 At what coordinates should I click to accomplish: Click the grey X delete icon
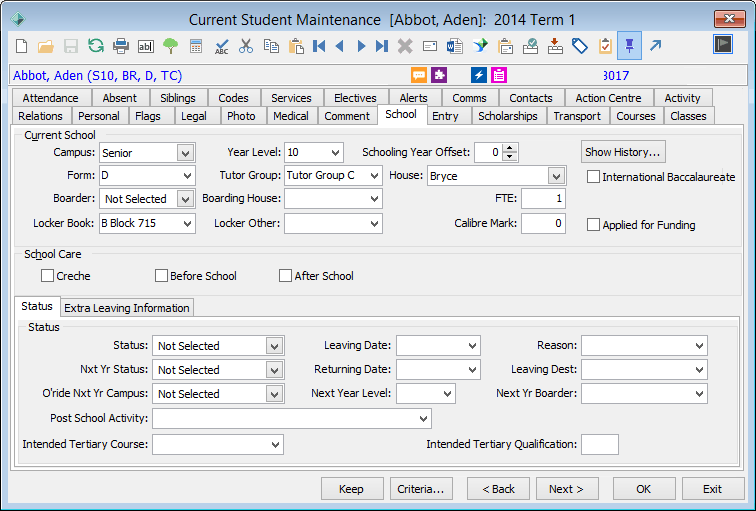[x=405, y=46]
